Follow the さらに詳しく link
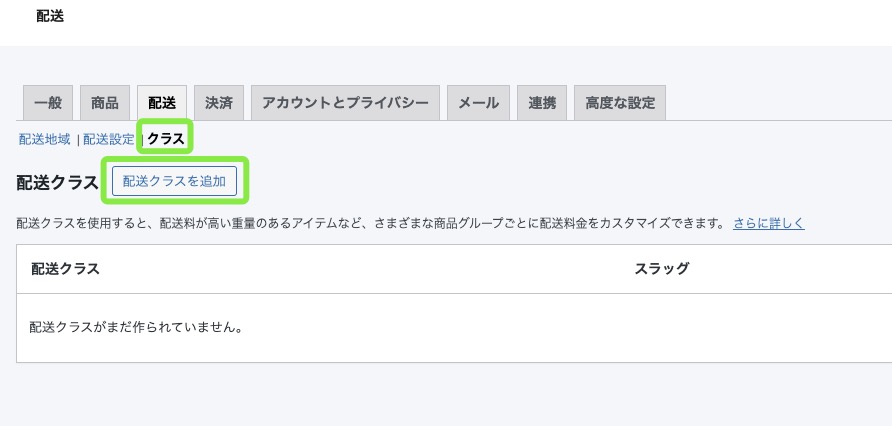 768,223
